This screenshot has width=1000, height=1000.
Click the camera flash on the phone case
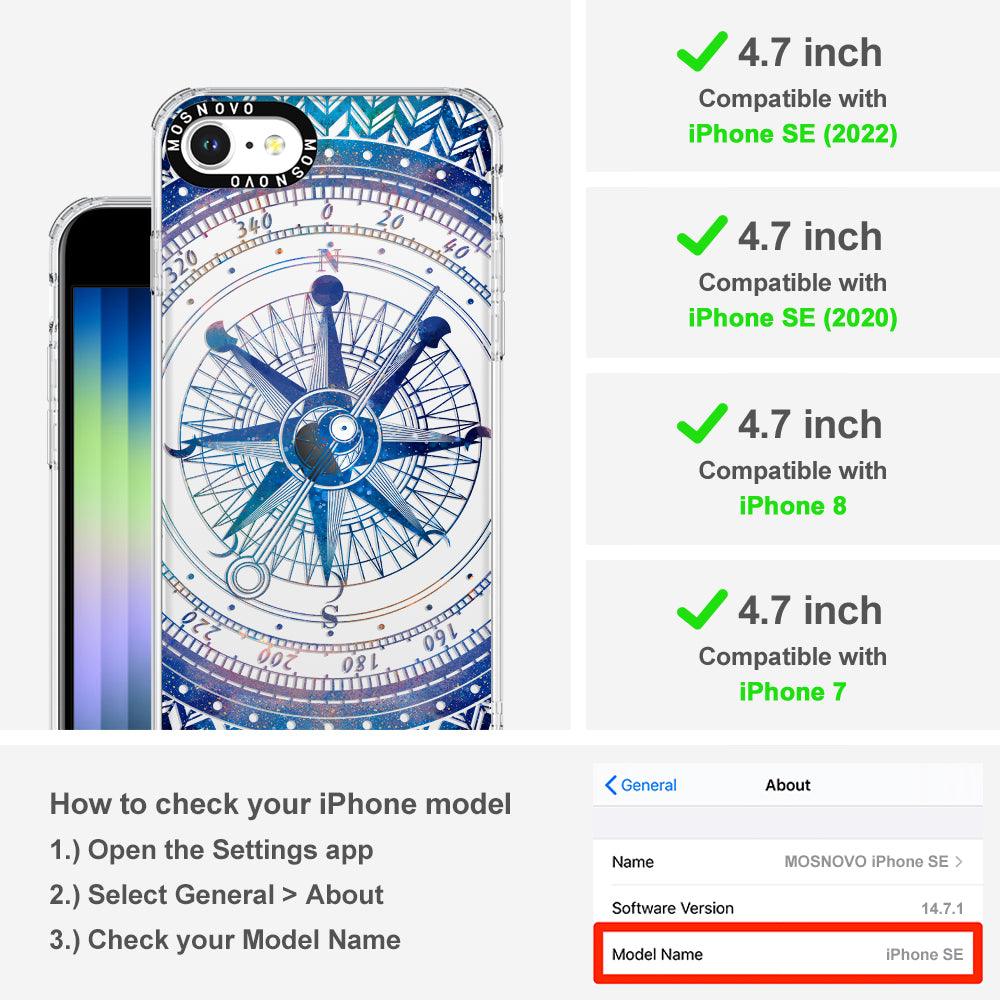(x=274, y=145)
